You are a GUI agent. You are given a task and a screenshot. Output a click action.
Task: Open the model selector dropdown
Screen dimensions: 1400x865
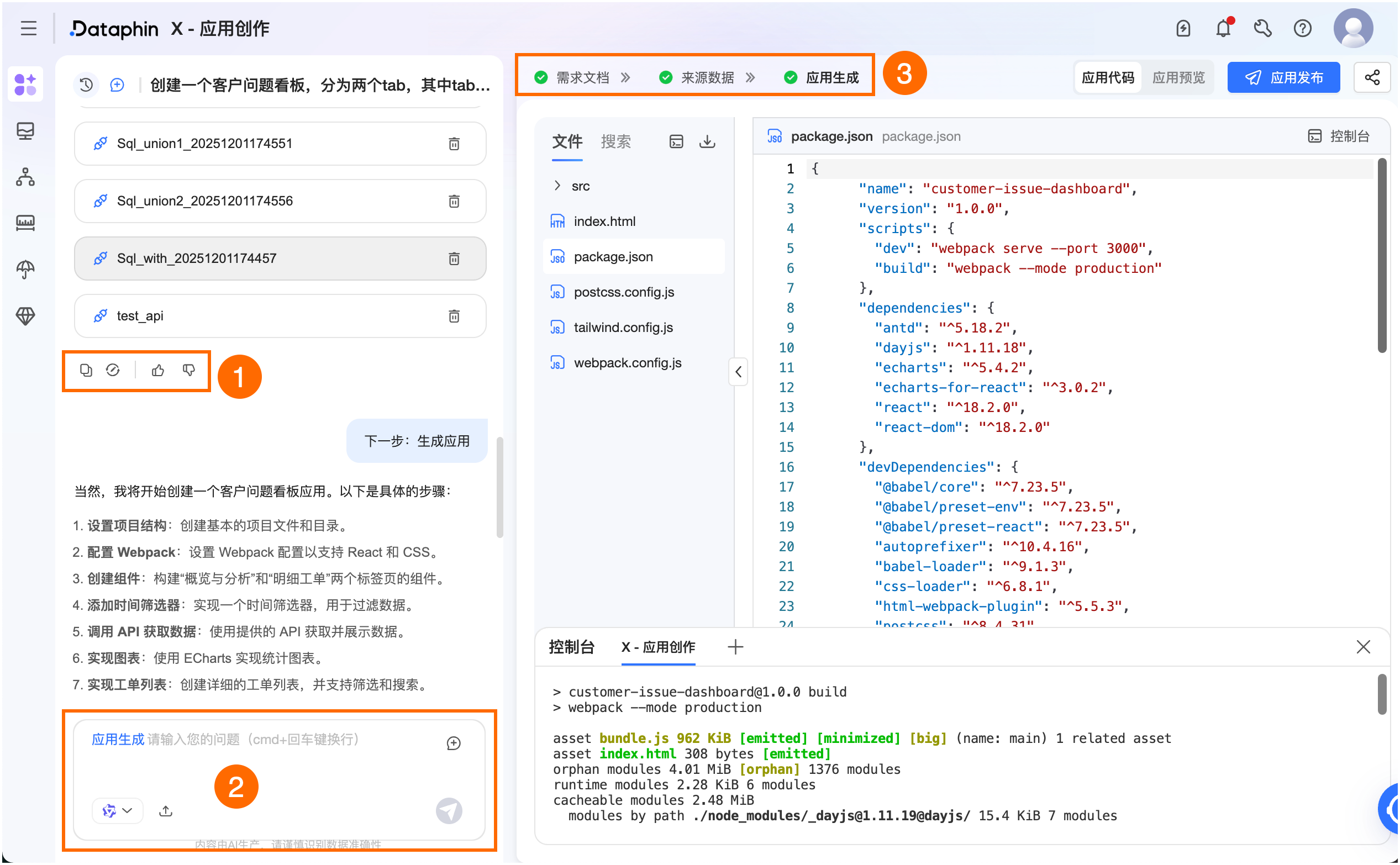[117, 811]
